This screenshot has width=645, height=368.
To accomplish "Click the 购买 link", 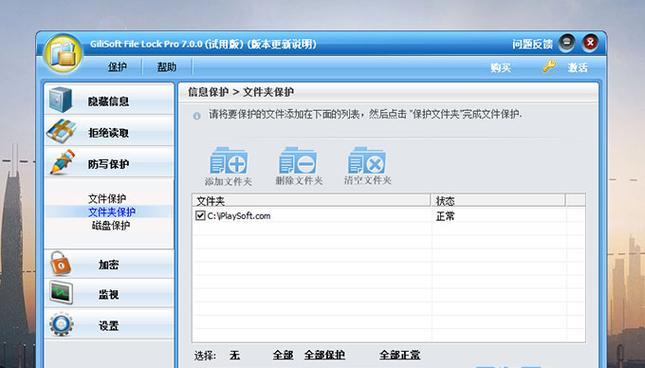I will [x=501, y=67].
